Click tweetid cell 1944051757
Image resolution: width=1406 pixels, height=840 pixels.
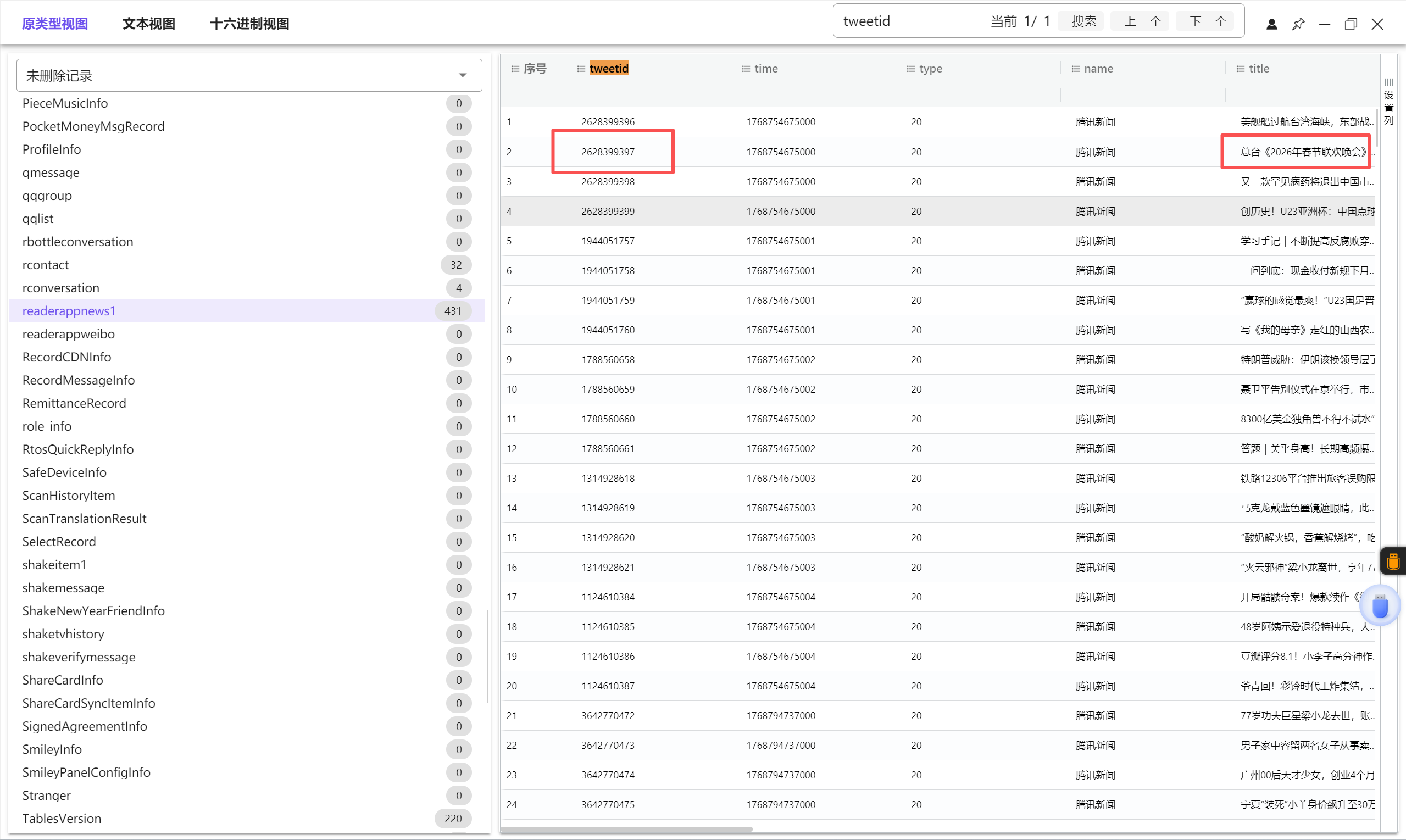pos(607,241)
